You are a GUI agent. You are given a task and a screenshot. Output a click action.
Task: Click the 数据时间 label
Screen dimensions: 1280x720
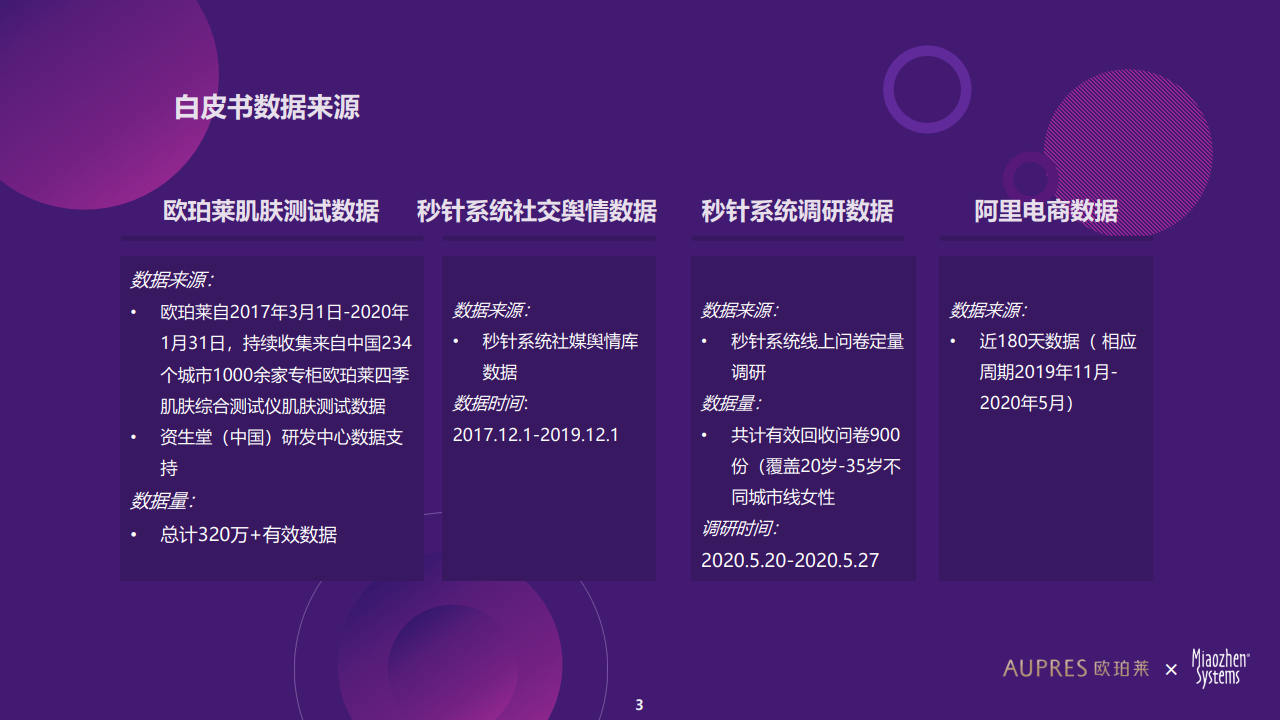point(490,403)
